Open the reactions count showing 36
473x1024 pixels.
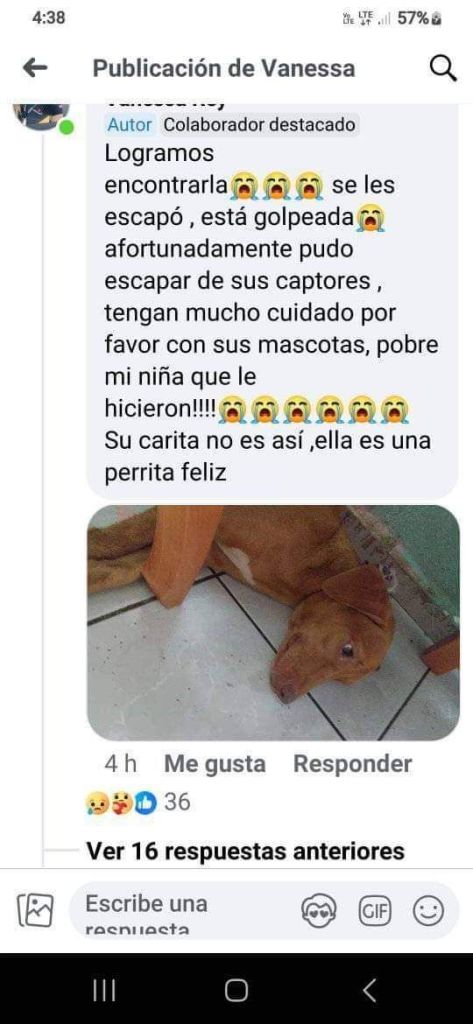[138, 802]
